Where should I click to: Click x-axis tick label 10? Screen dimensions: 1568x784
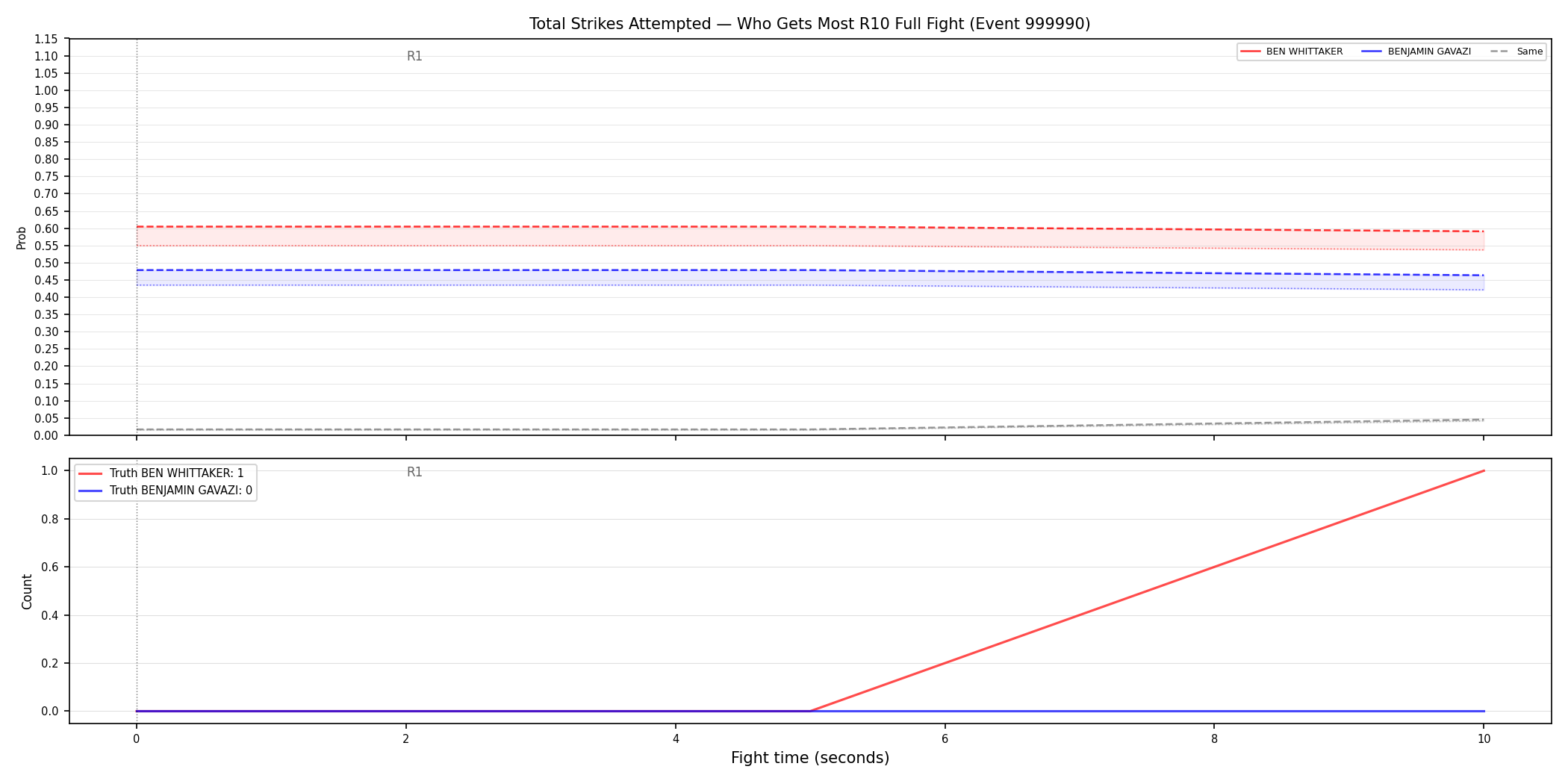[x=1484, y=739]
